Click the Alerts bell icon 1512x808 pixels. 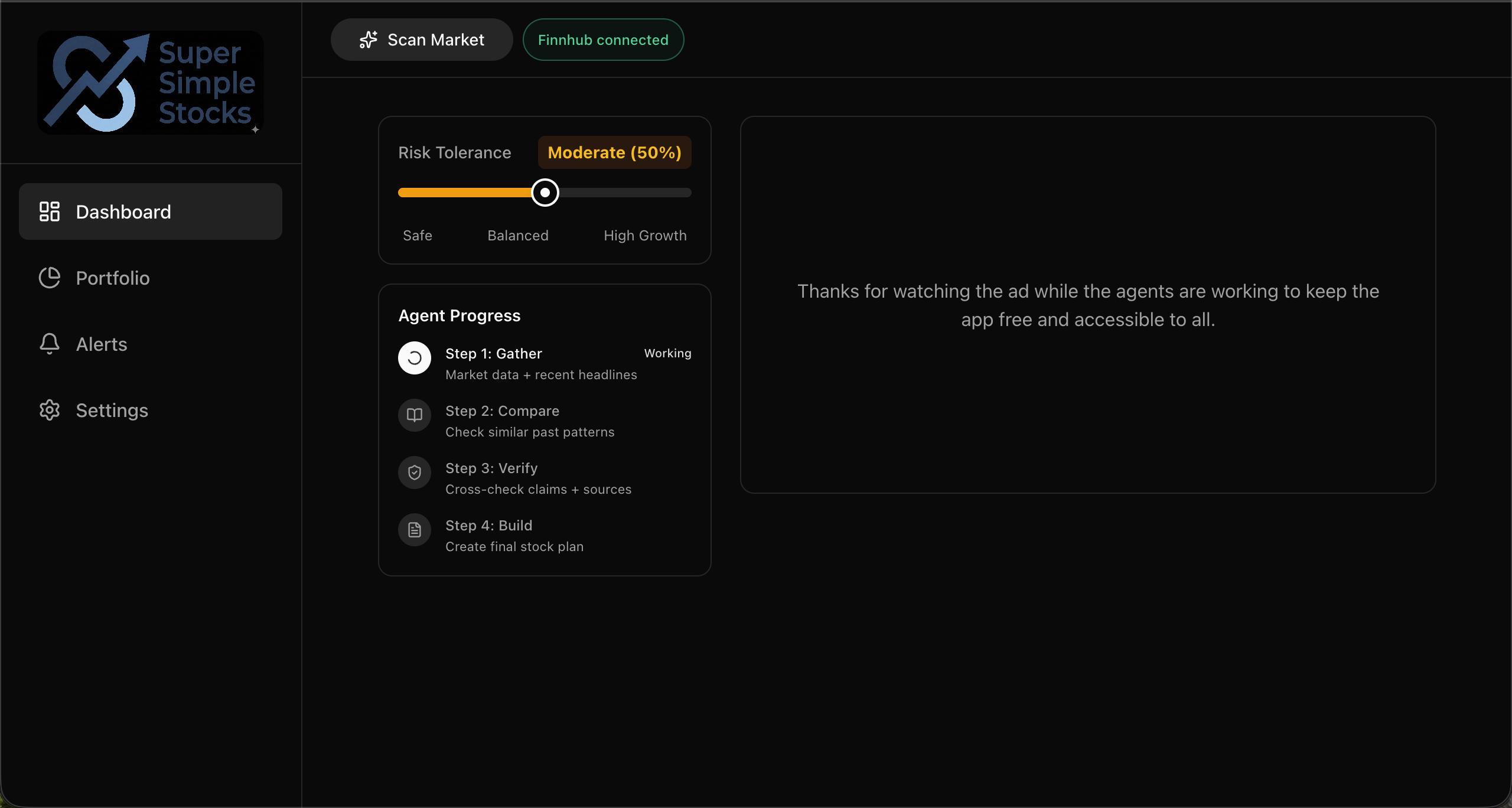(x=50, y=344)
